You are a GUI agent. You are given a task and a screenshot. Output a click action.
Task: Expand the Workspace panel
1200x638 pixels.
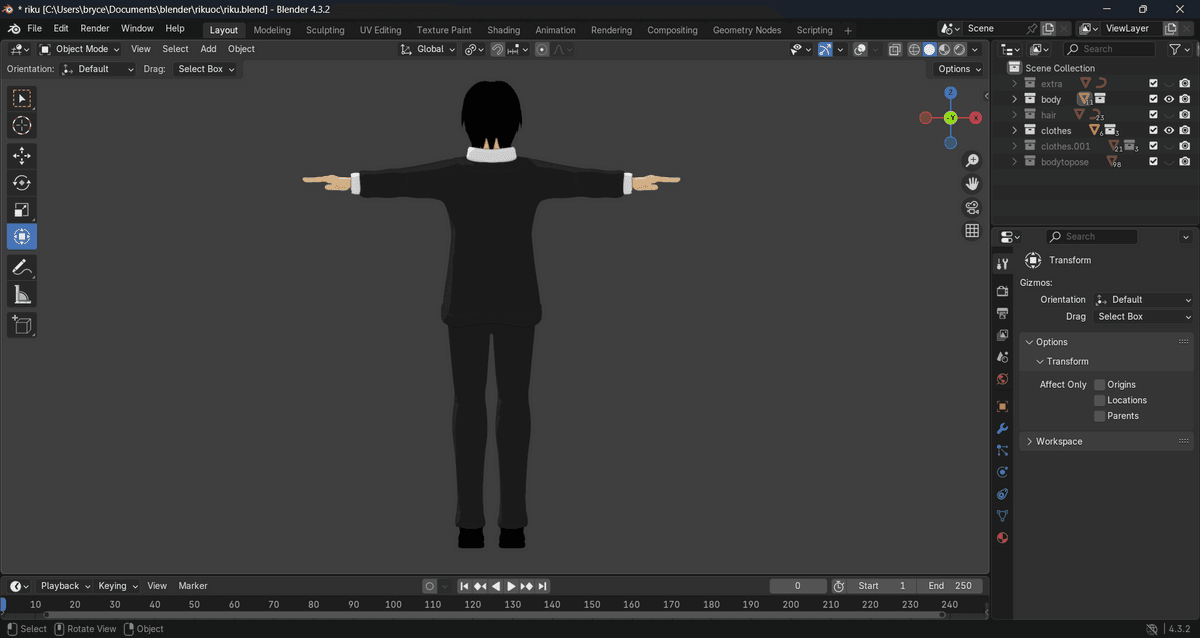click(x=1059, y=441)
